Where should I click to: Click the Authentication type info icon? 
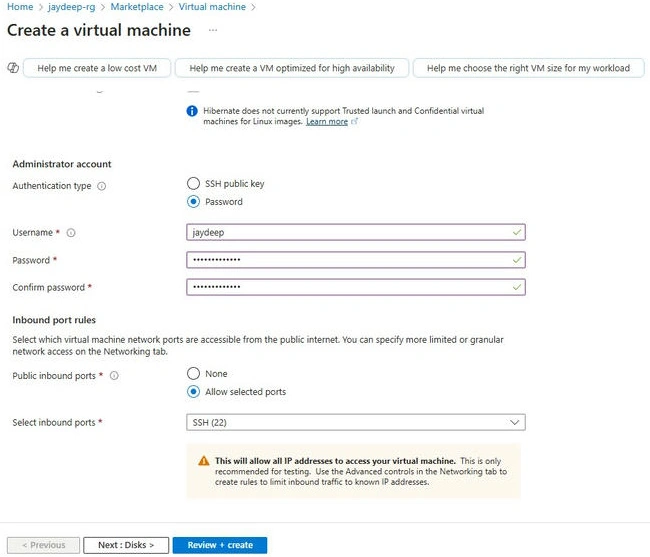pos(102,186)
